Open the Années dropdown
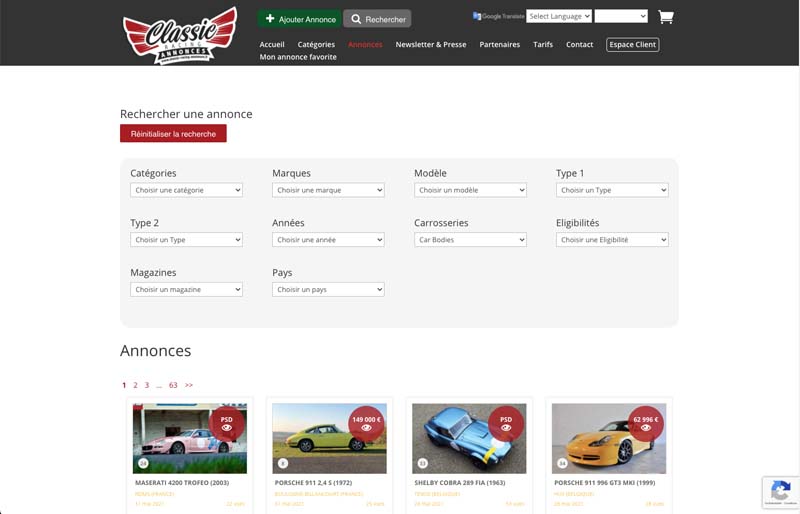Image resolution: width=800 pixels, height=514 pixels. click(x=328, y=239)
